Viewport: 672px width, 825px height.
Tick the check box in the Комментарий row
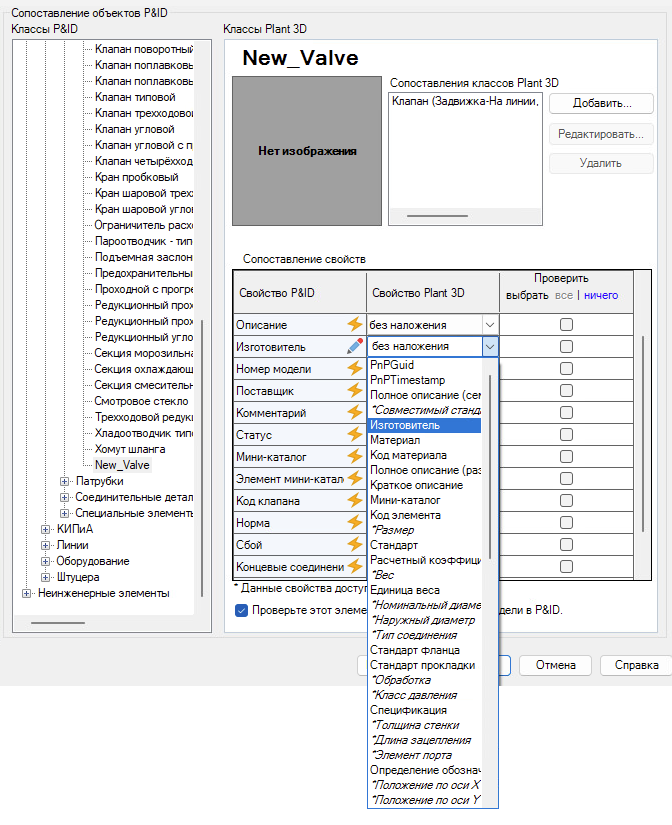pos(566,412)
